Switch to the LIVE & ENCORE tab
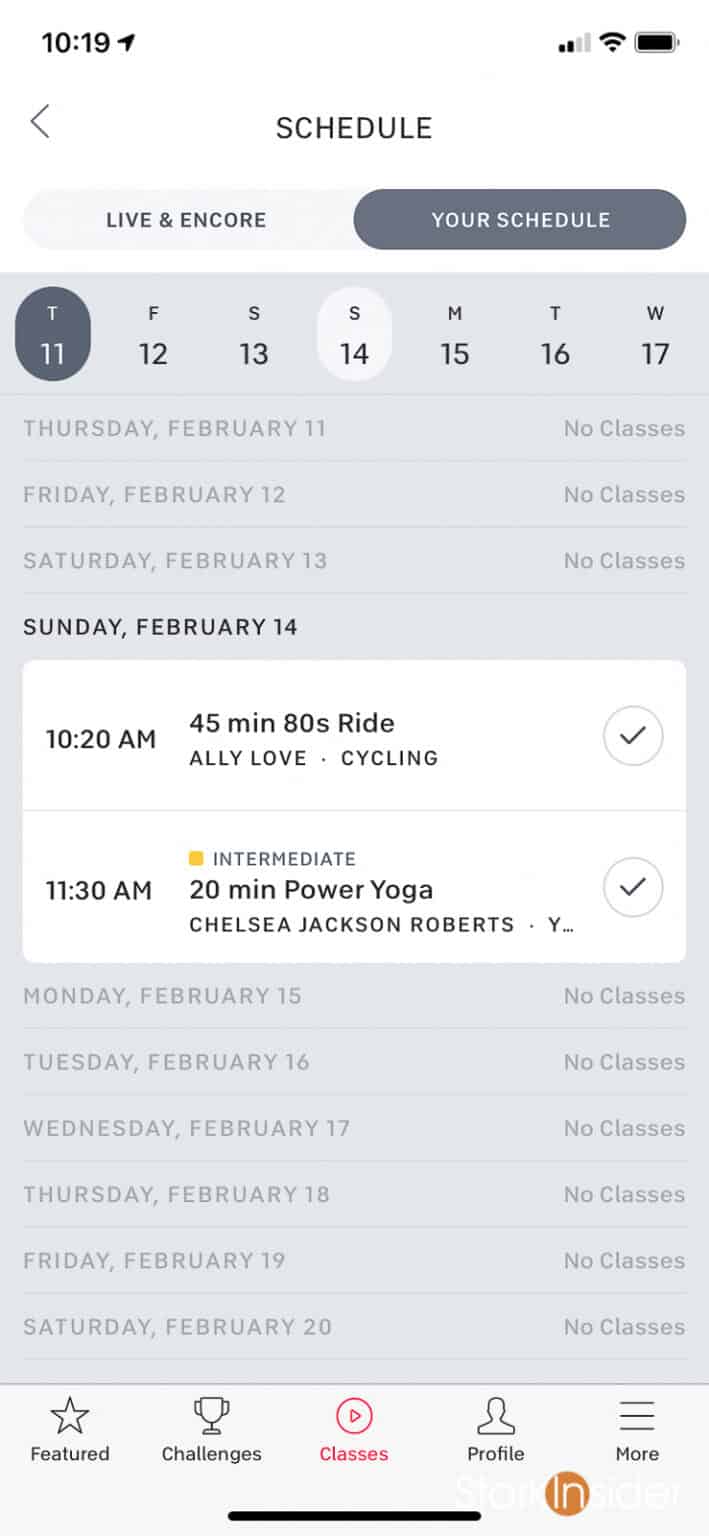 point(187,219)
